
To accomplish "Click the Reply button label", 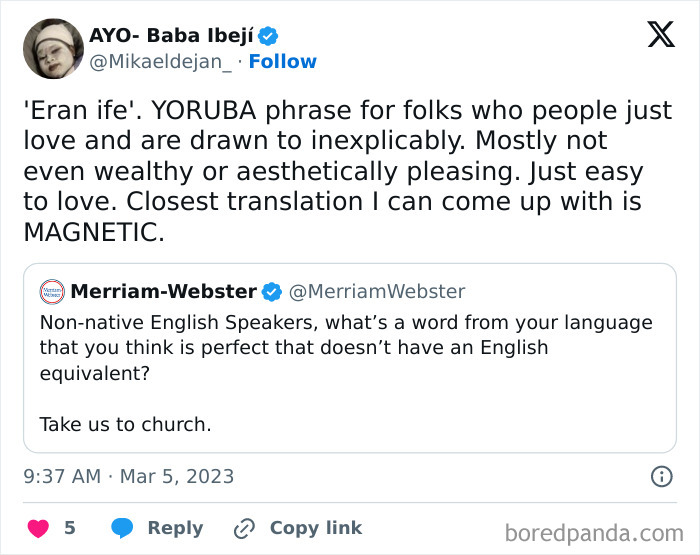I will (x=175, y=528).
